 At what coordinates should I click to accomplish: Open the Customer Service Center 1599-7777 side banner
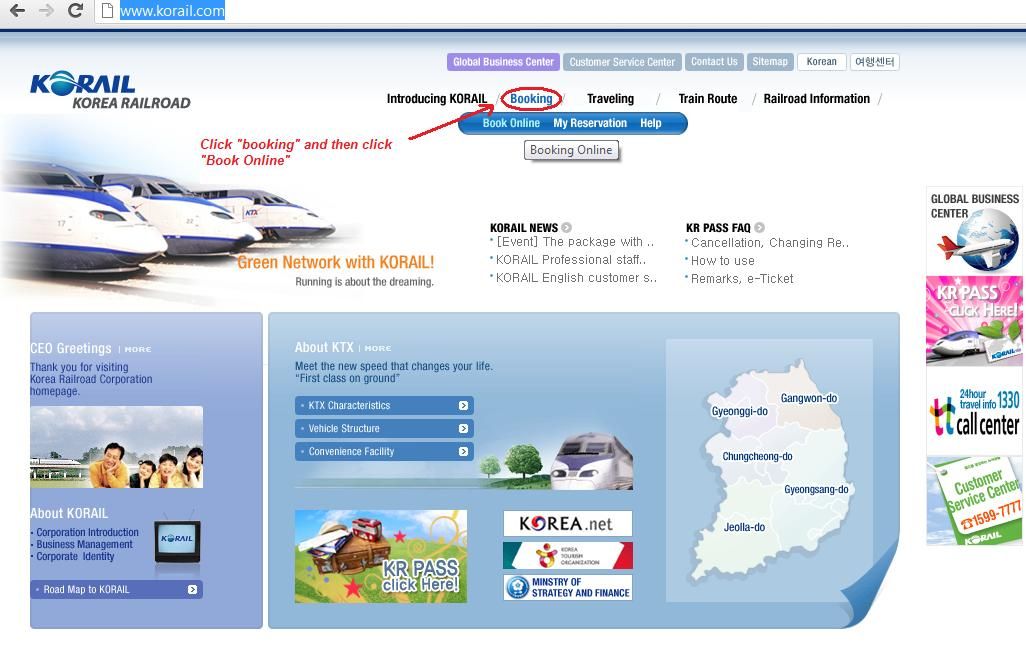click(974, 501)
